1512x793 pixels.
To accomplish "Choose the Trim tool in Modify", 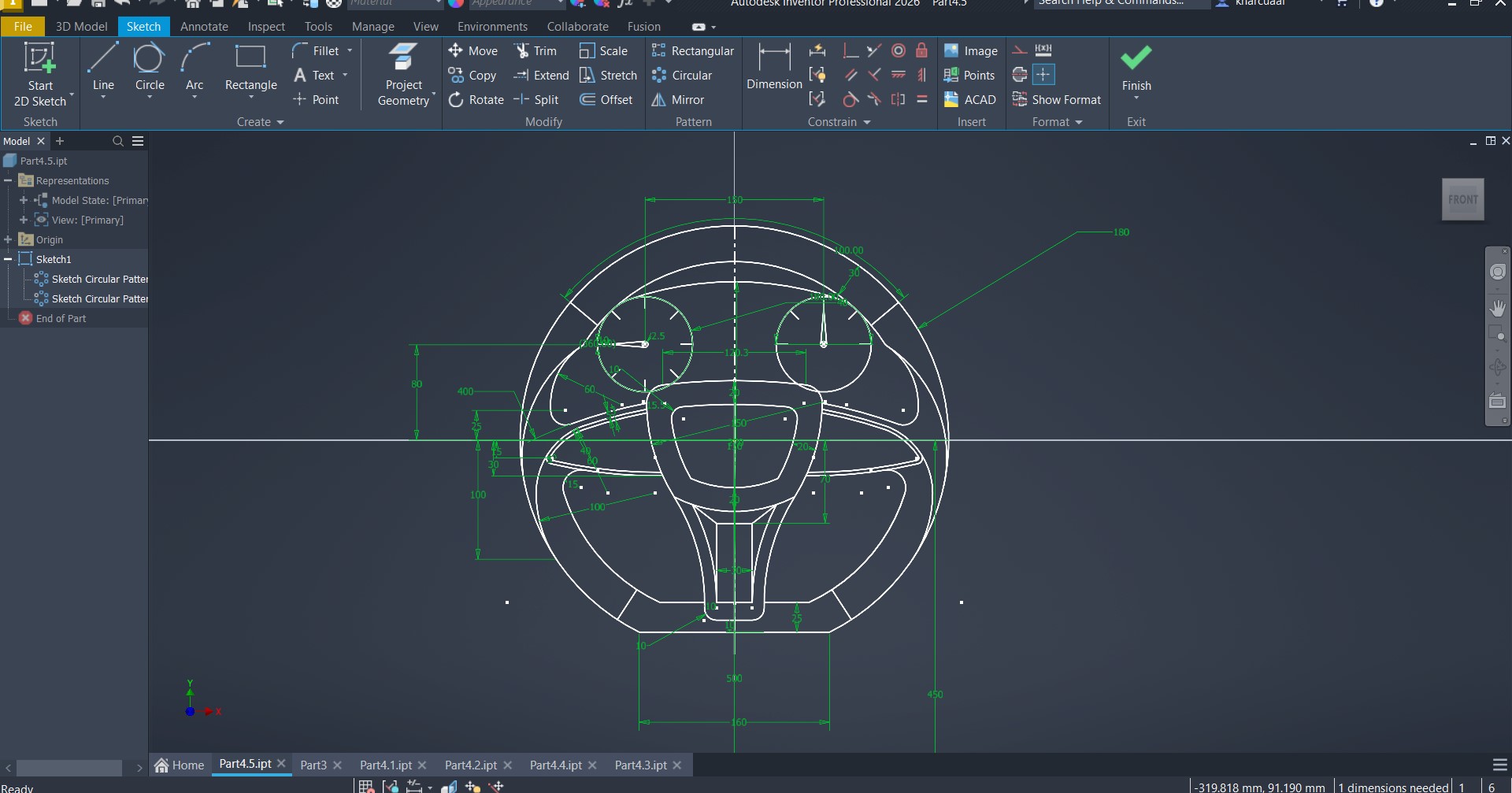I will pos(536,51).
